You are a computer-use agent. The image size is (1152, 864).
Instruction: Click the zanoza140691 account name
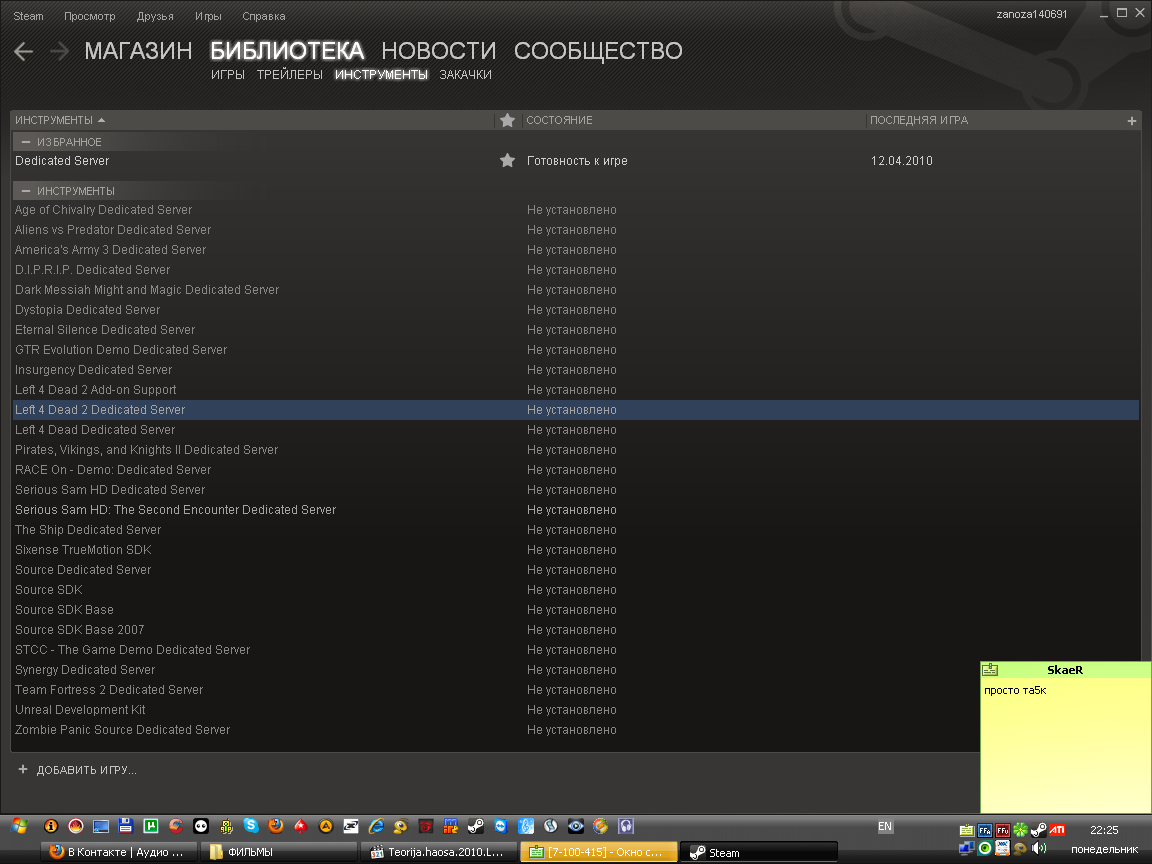(x=1032, y=14)
